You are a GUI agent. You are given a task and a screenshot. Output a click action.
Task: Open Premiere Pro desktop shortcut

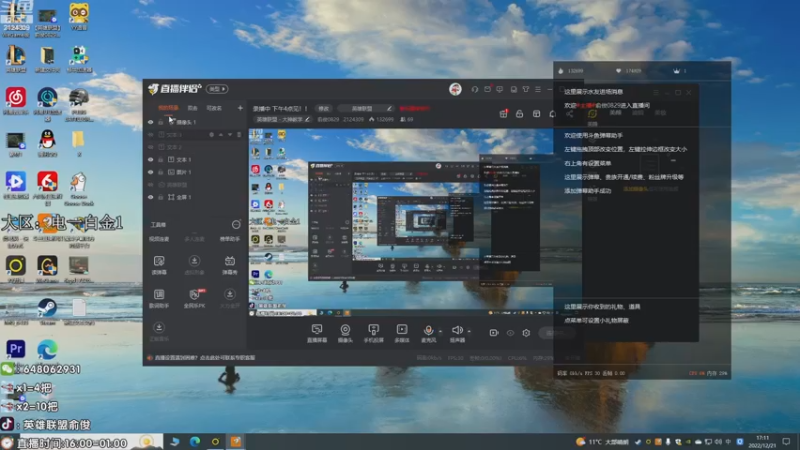coord(15,349)
